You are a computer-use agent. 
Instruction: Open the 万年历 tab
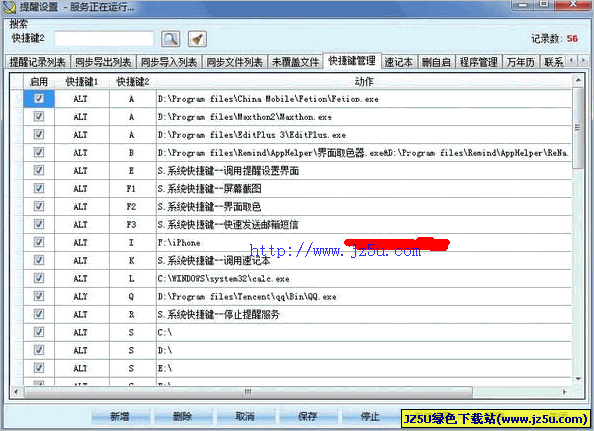(x=521, y=62)
